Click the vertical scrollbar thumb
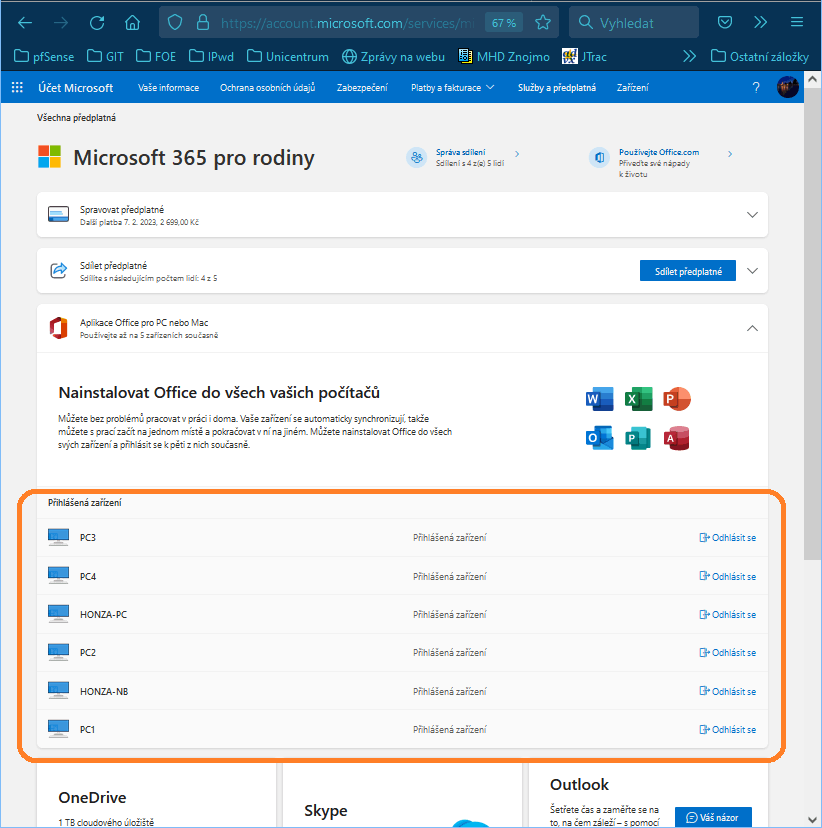The width and height of the screenshot is (822, 828). click(x=812, y=323)
